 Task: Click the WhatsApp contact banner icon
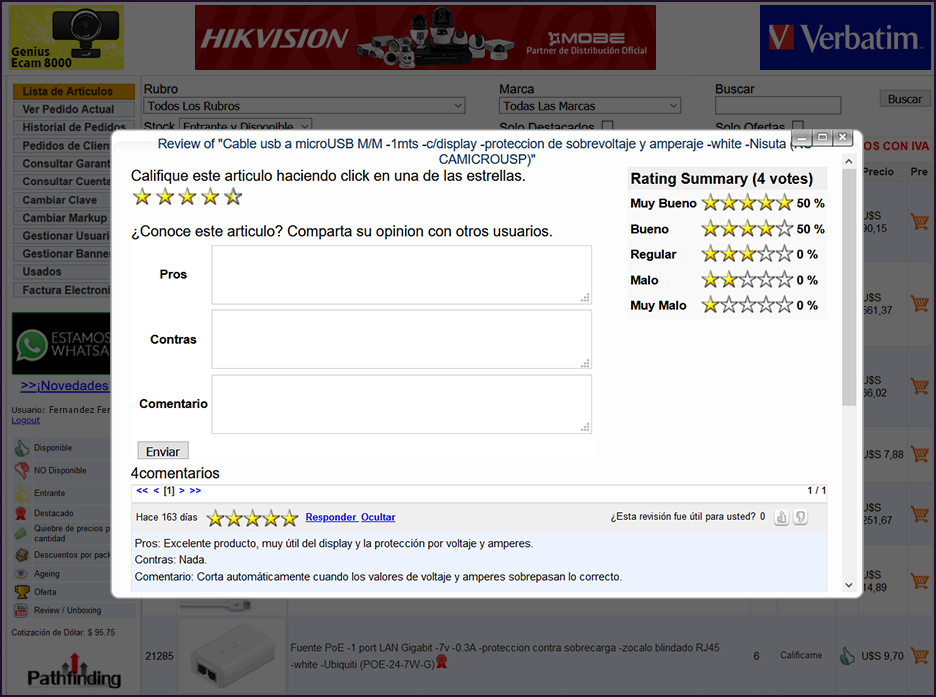pyautogui.click(x=36, y=345)
